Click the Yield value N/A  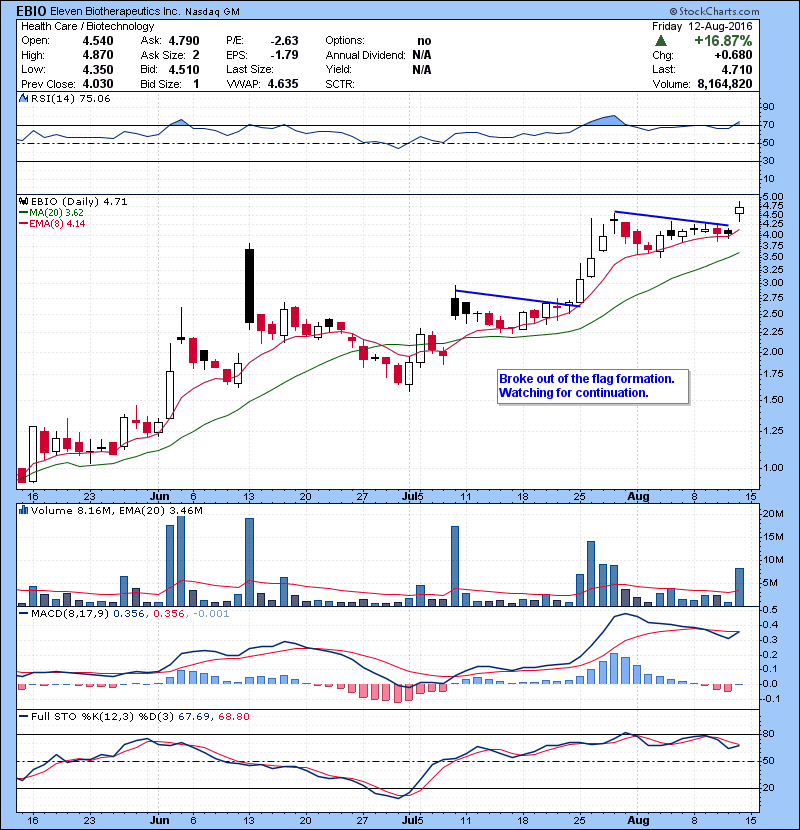click(x=421, y=69)
